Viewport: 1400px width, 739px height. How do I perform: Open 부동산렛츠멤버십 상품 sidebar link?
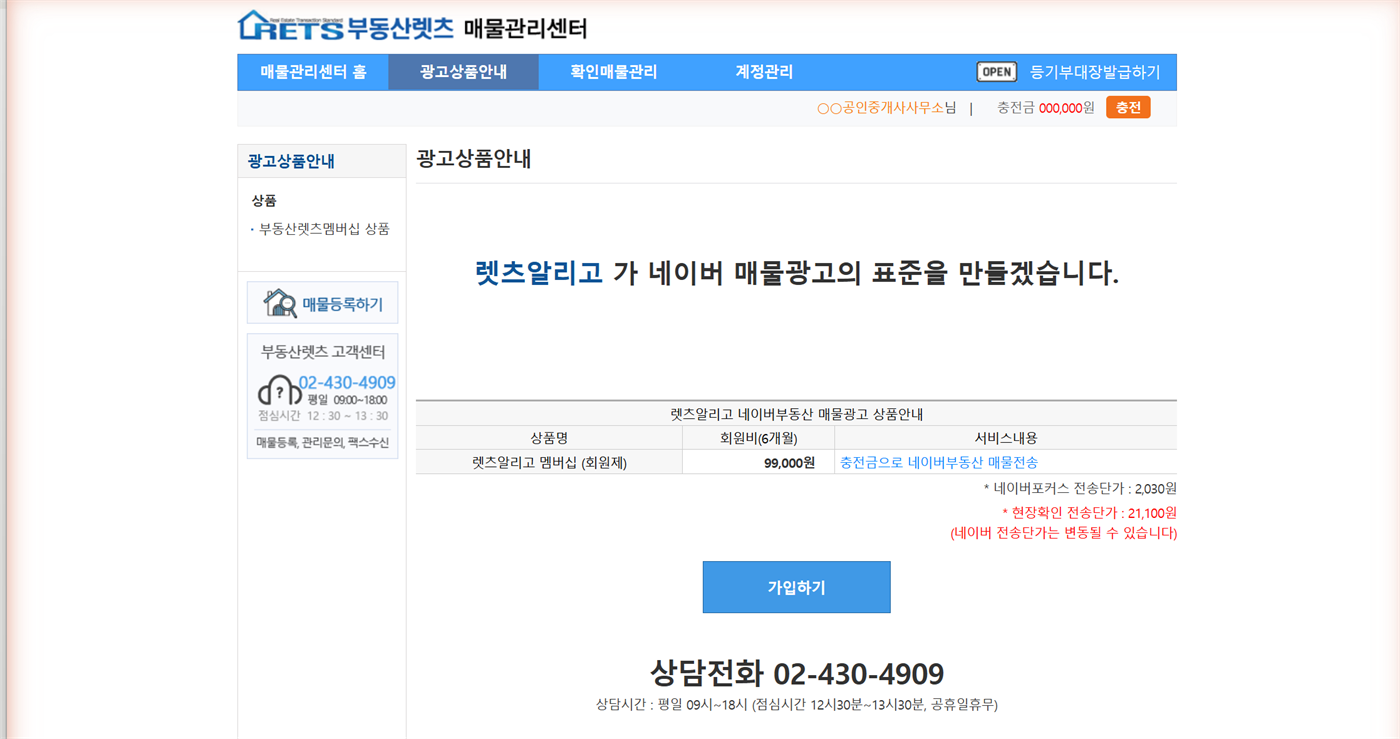pyautogui.click(x=324, y=229)
